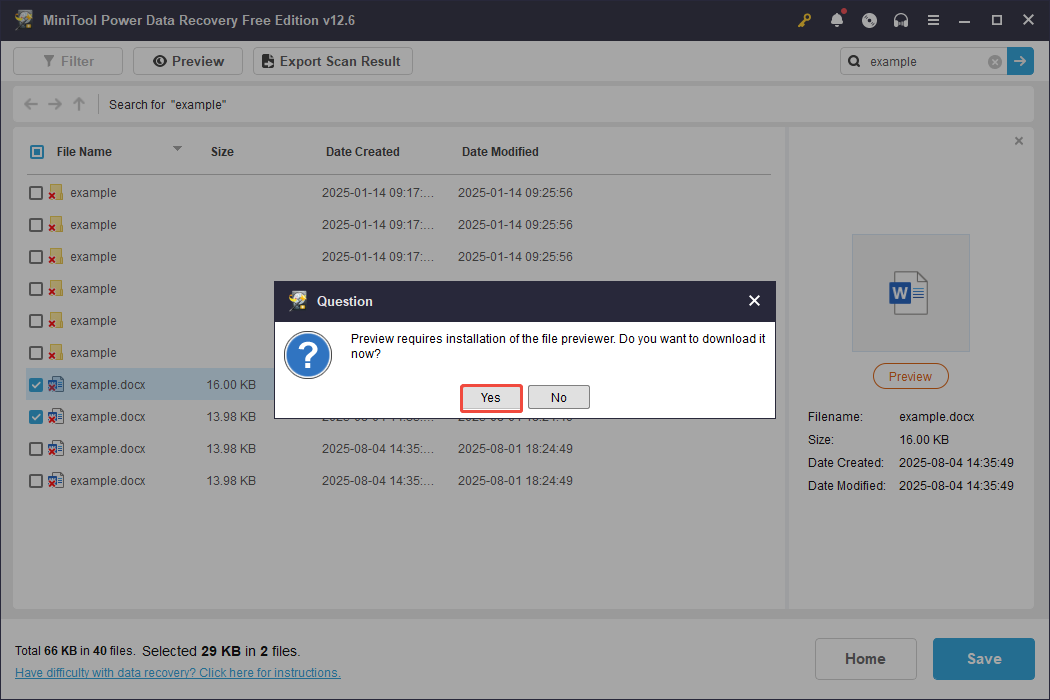Open the notifications bell icon
Image resolution: width=1050 pixels, height=700 pixels.
837,20
